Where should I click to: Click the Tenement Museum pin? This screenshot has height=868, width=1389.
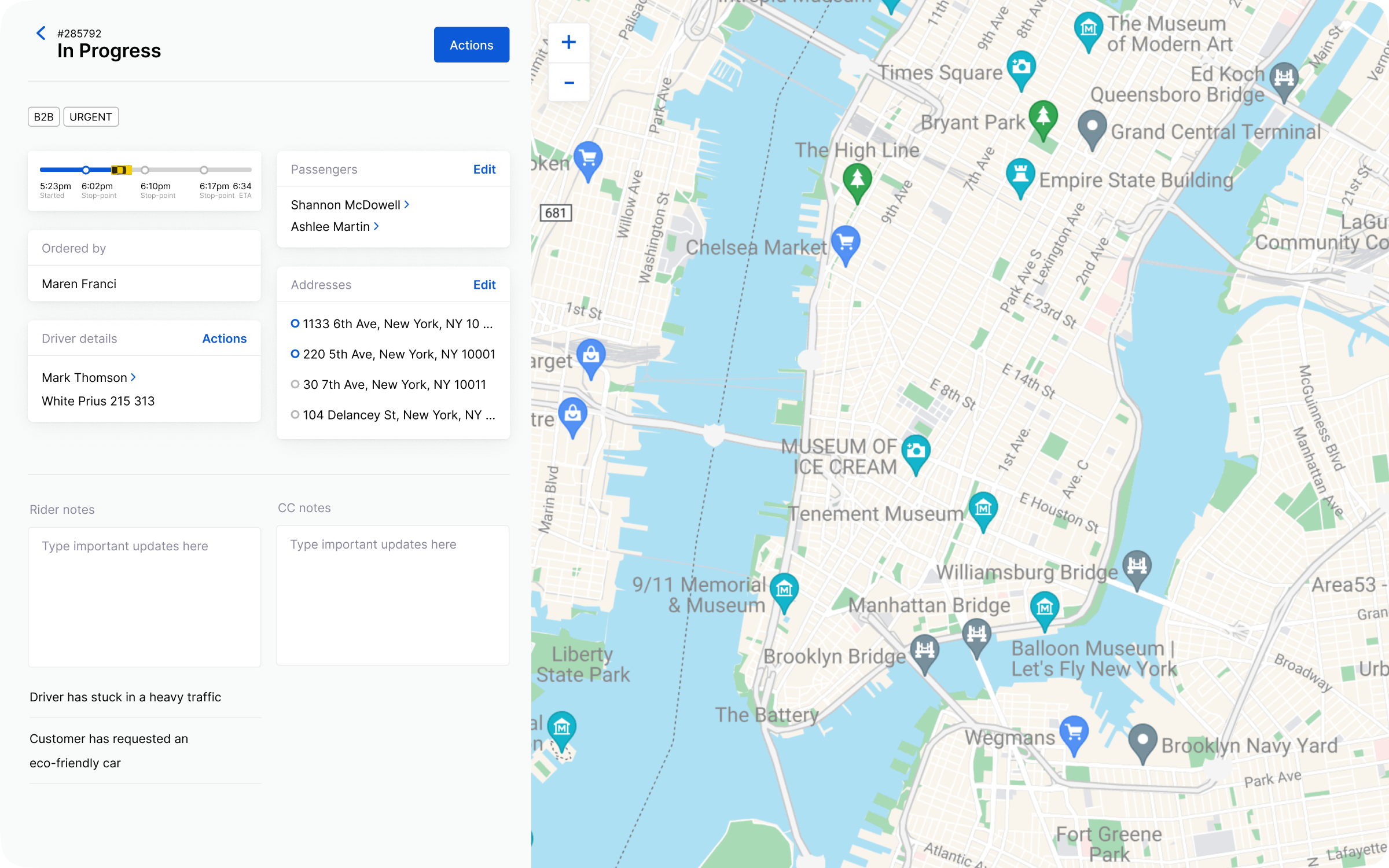coord(983,508)
